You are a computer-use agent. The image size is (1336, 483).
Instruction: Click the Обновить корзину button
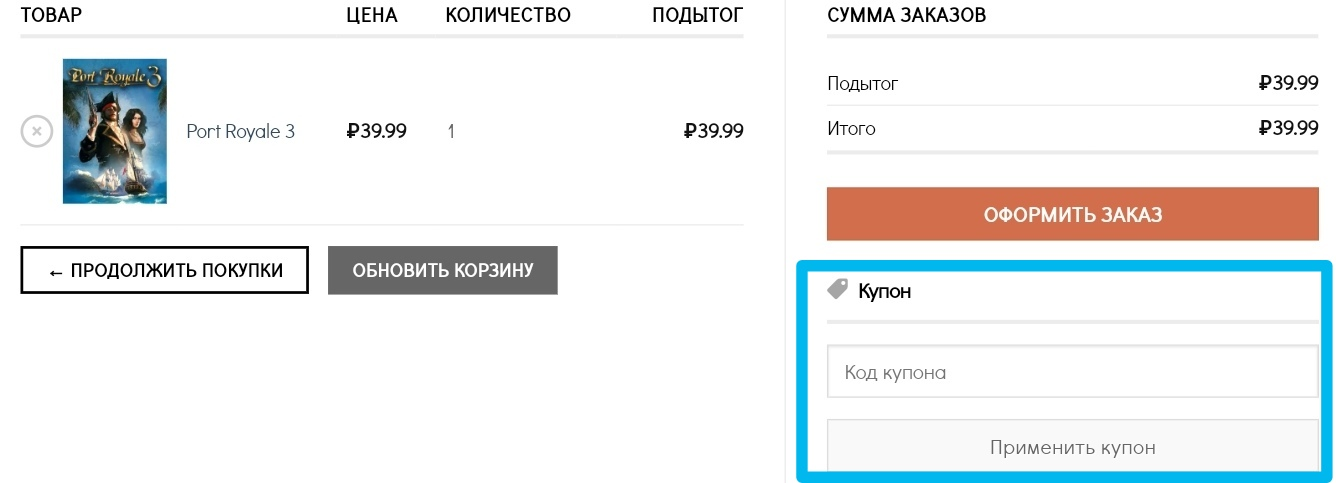443,270
